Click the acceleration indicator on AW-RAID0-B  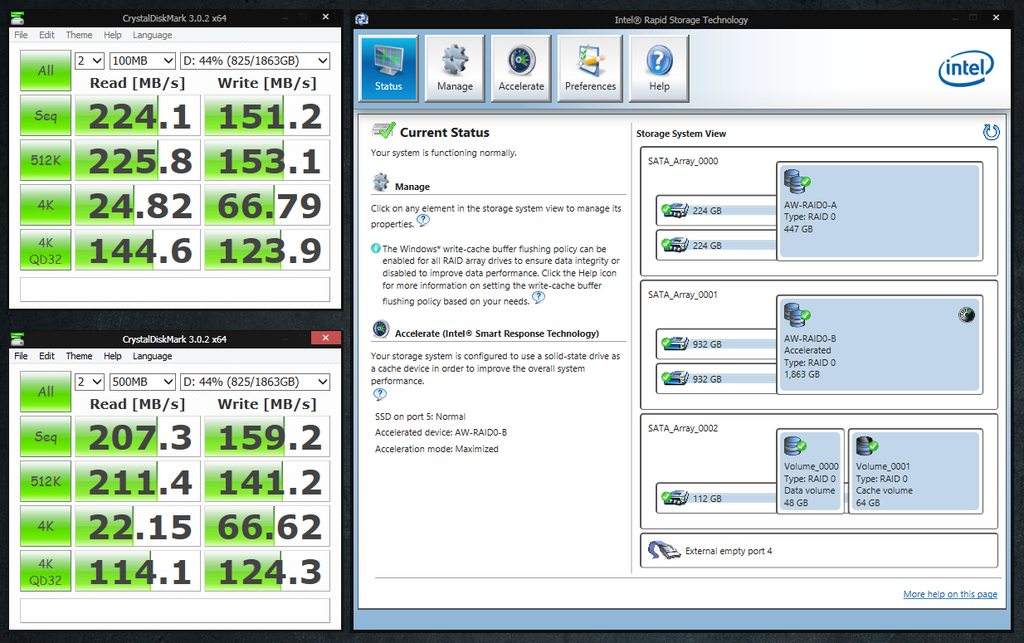tap(966, 315)
